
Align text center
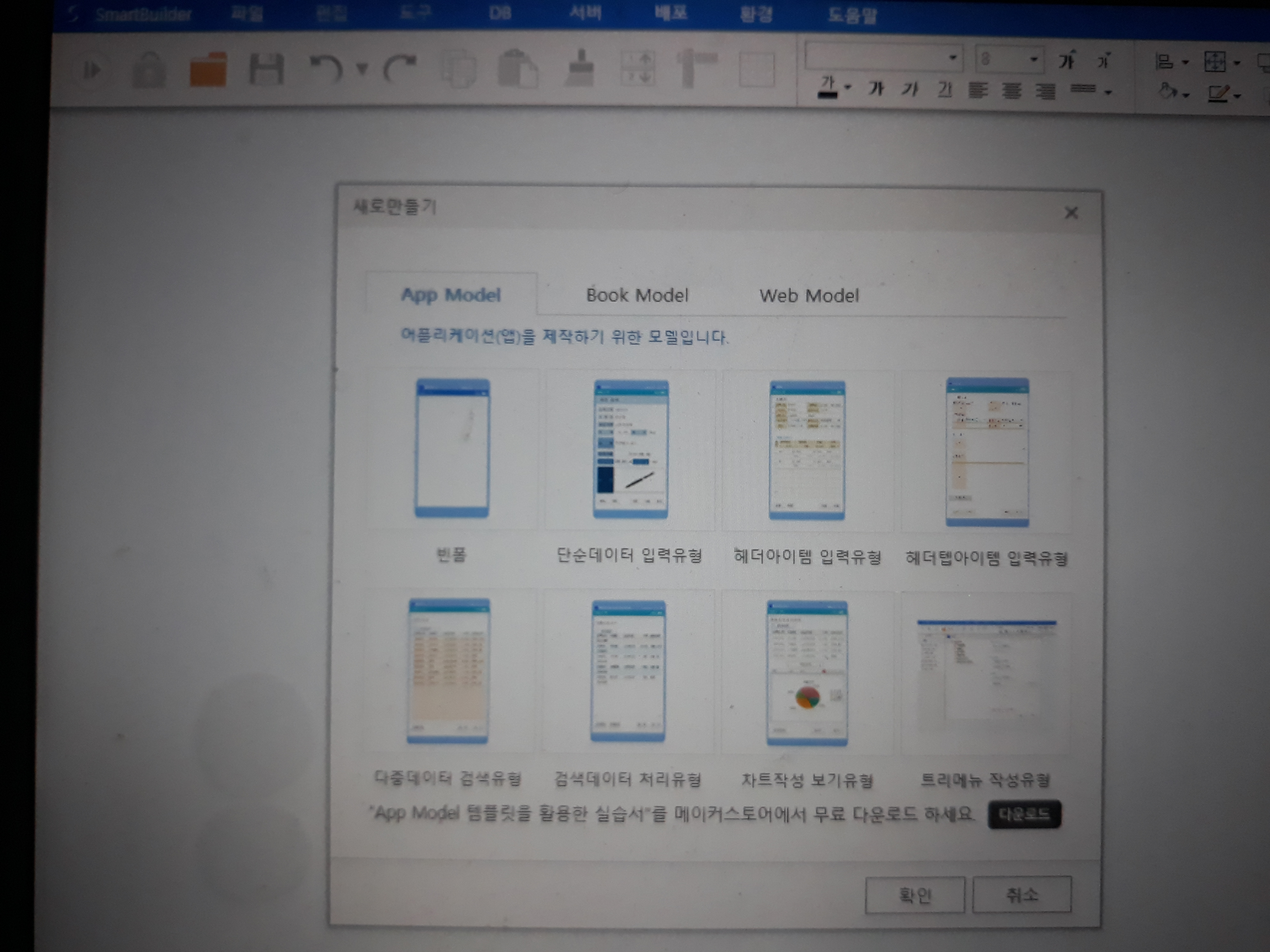[x=1012, y=91]
